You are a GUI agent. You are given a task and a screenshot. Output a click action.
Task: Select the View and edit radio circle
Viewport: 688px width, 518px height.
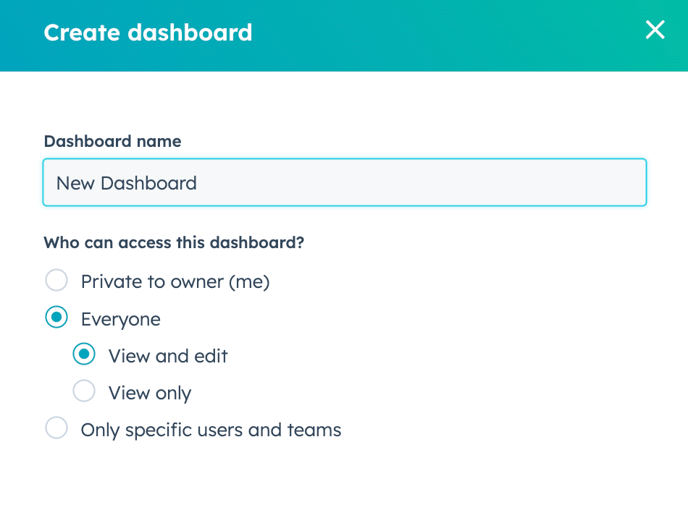pos(84,354)
